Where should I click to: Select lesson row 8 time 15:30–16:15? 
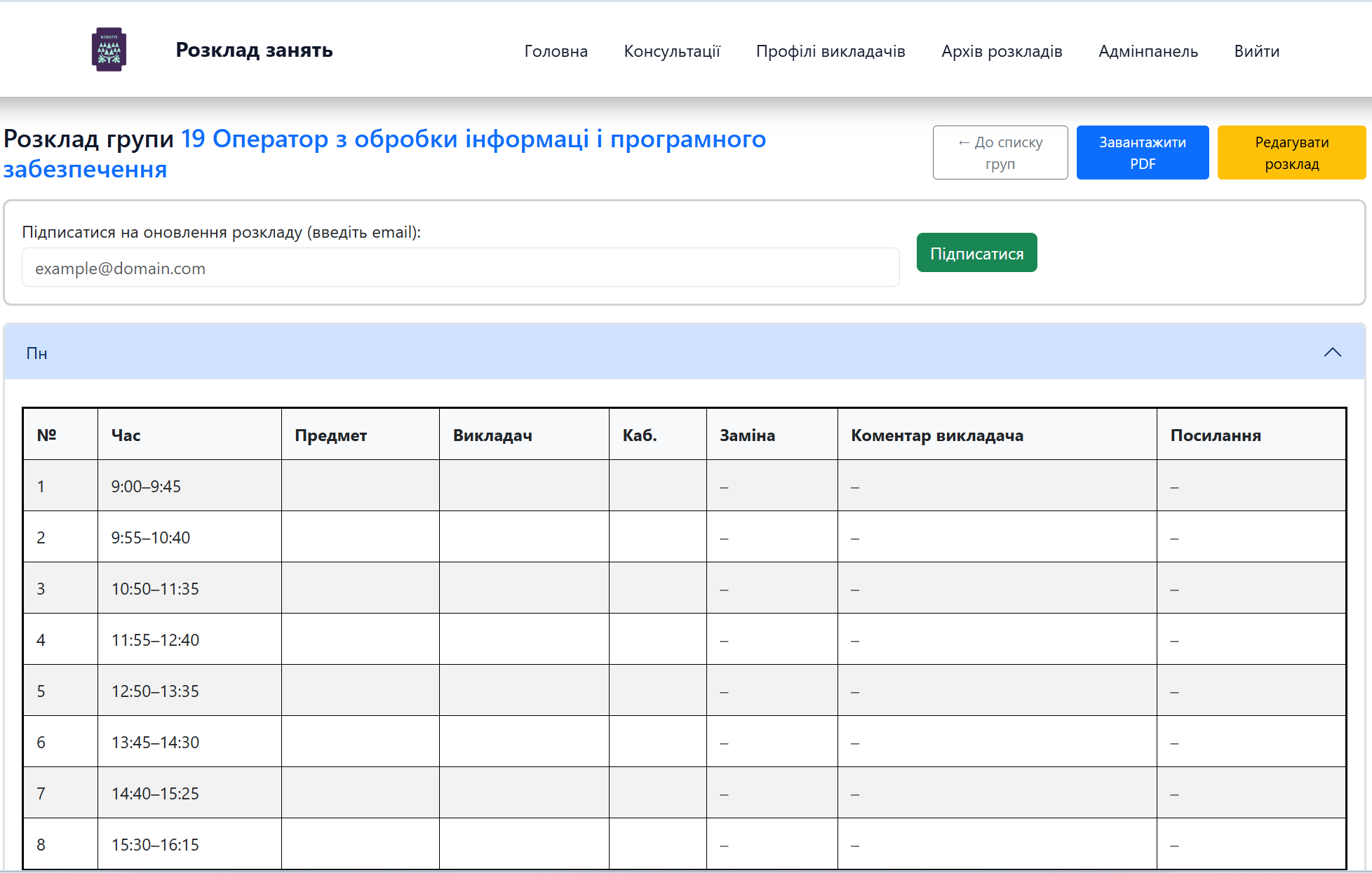[x=155, y=845]
